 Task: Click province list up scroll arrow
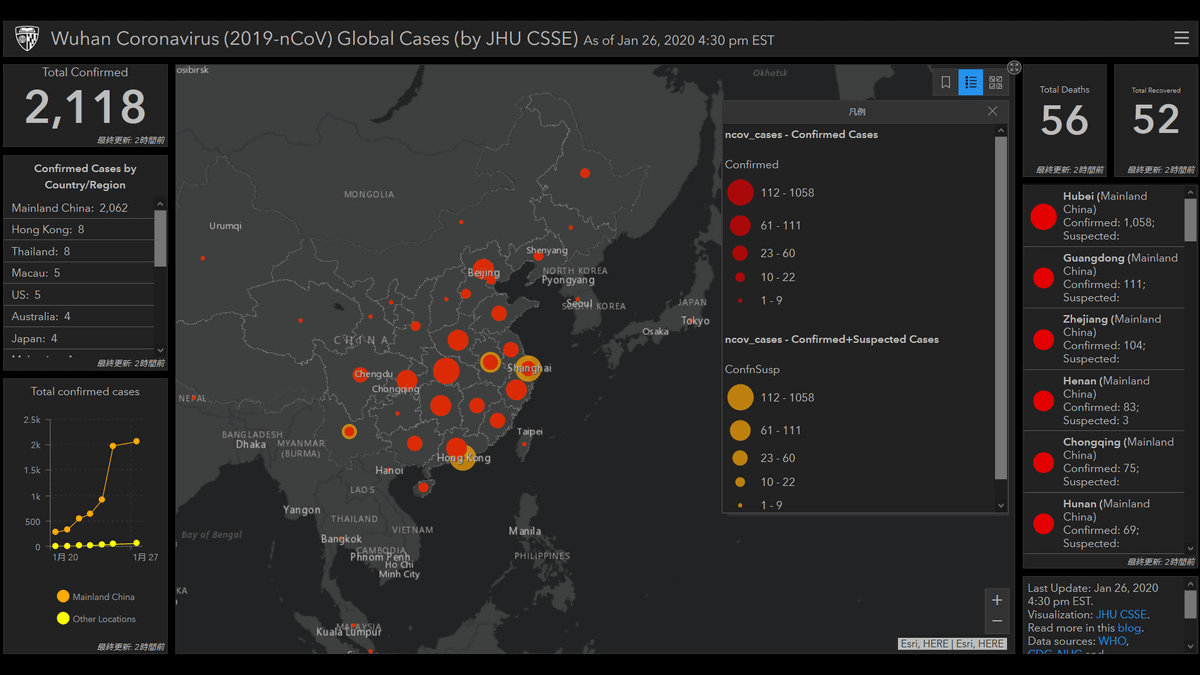coord(1190,192)
